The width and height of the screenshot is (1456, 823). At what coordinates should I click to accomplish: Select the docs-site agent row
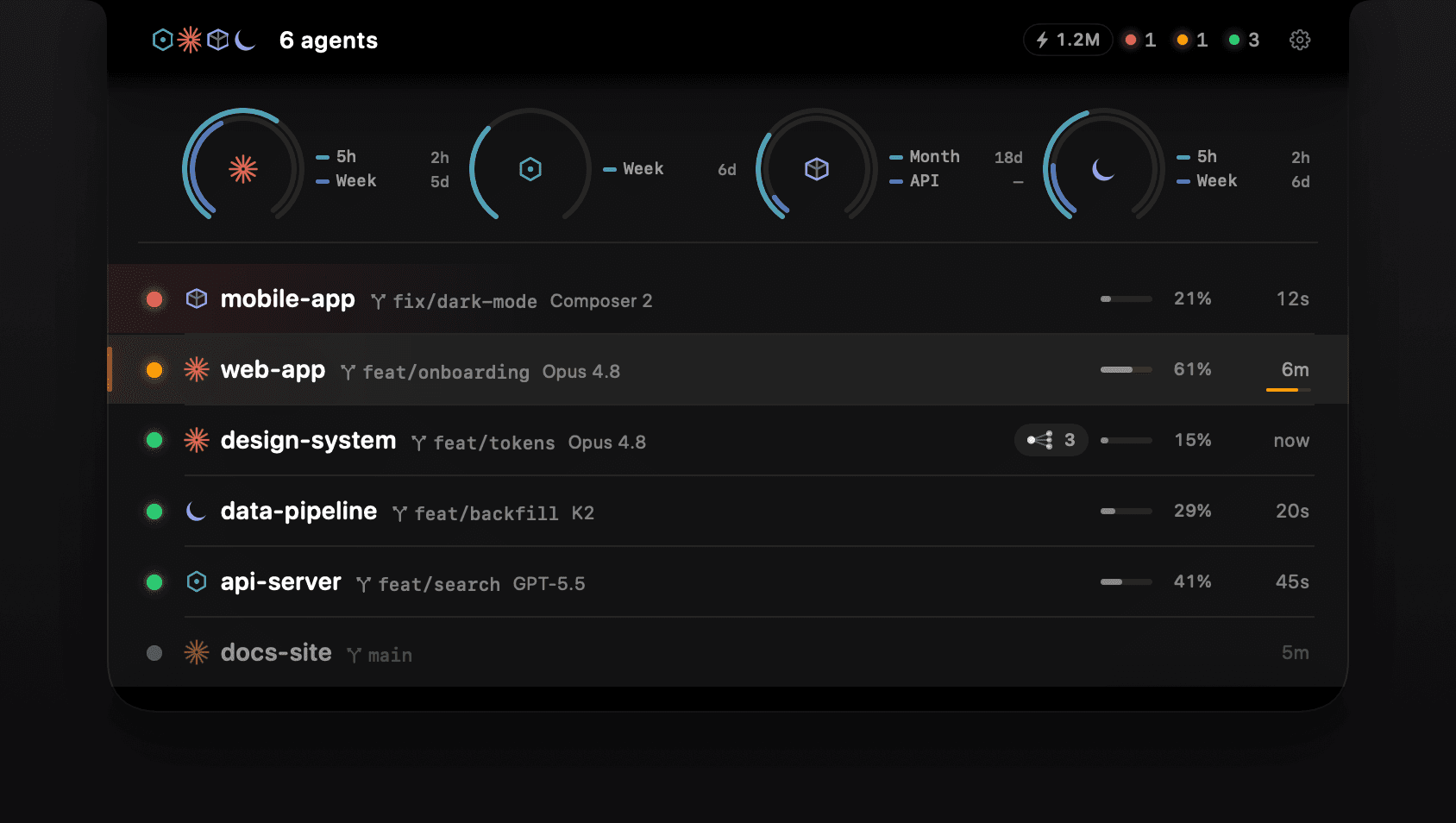click(728, 653)
